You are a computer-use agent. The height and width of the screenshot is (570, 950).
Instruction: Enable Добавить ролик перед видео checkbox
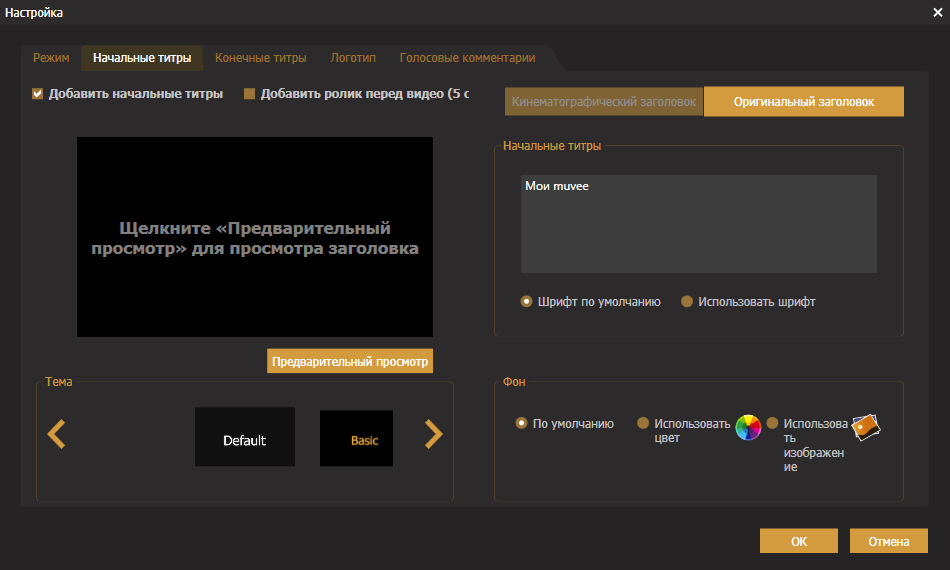249,94
